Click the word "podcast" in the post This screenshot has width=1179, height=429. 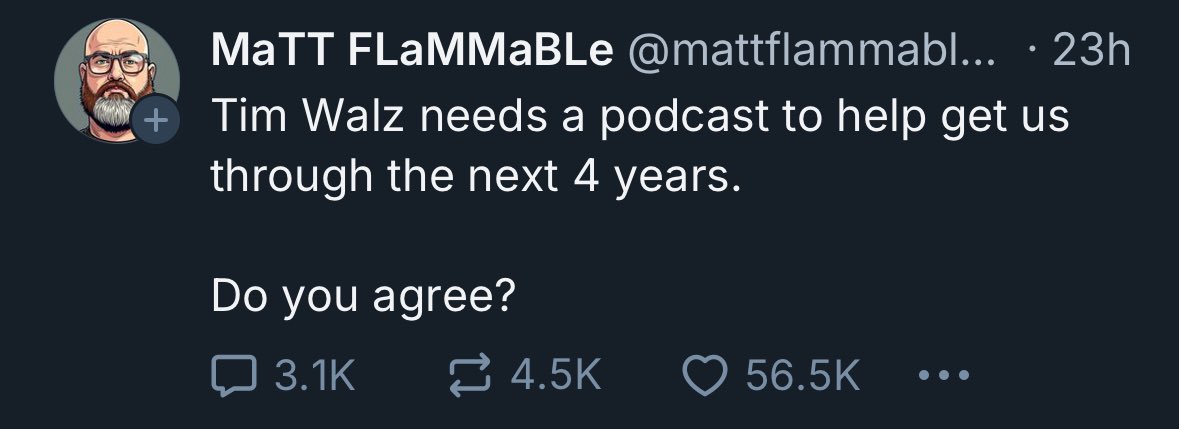coord(683,116)
